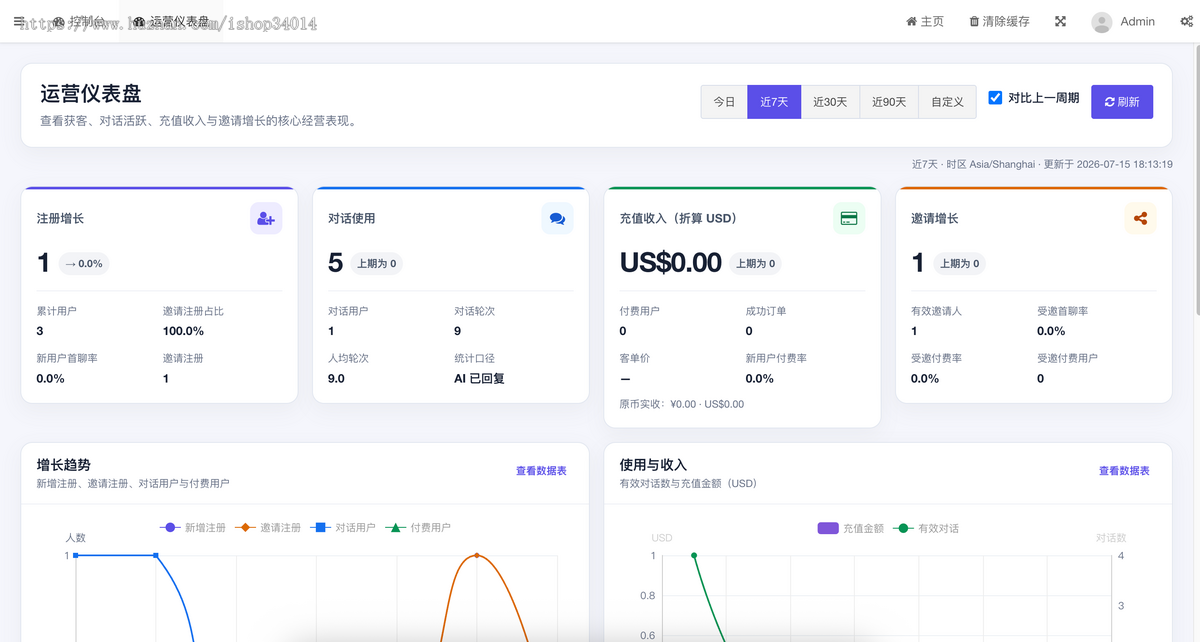This screenshot has height=642, width=1200.
Task: Click the 邀请注册占比 100.0% value
Action: [183, 331]
